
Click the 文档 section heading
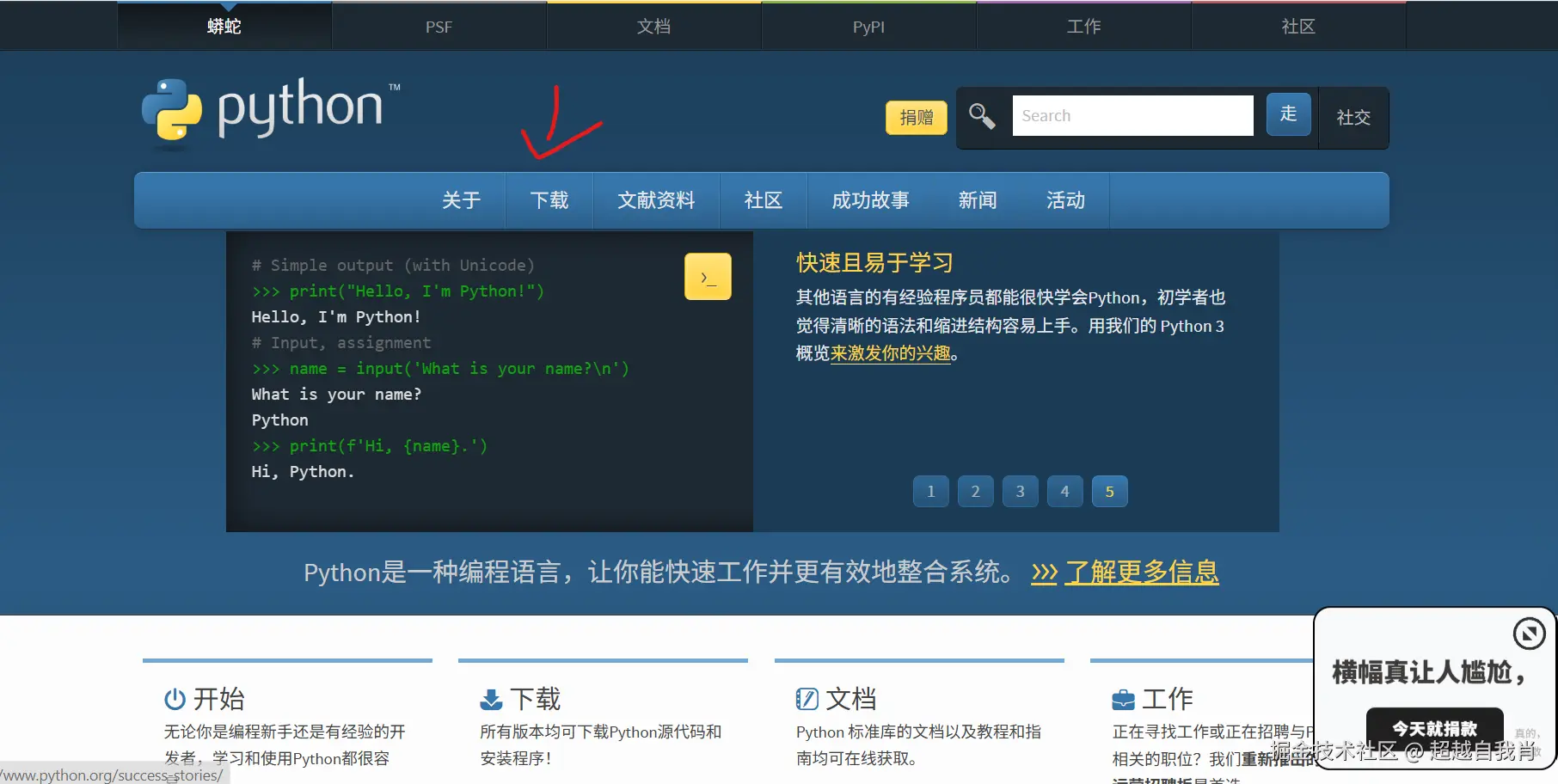pyautogui.click(x=851, y=699)
